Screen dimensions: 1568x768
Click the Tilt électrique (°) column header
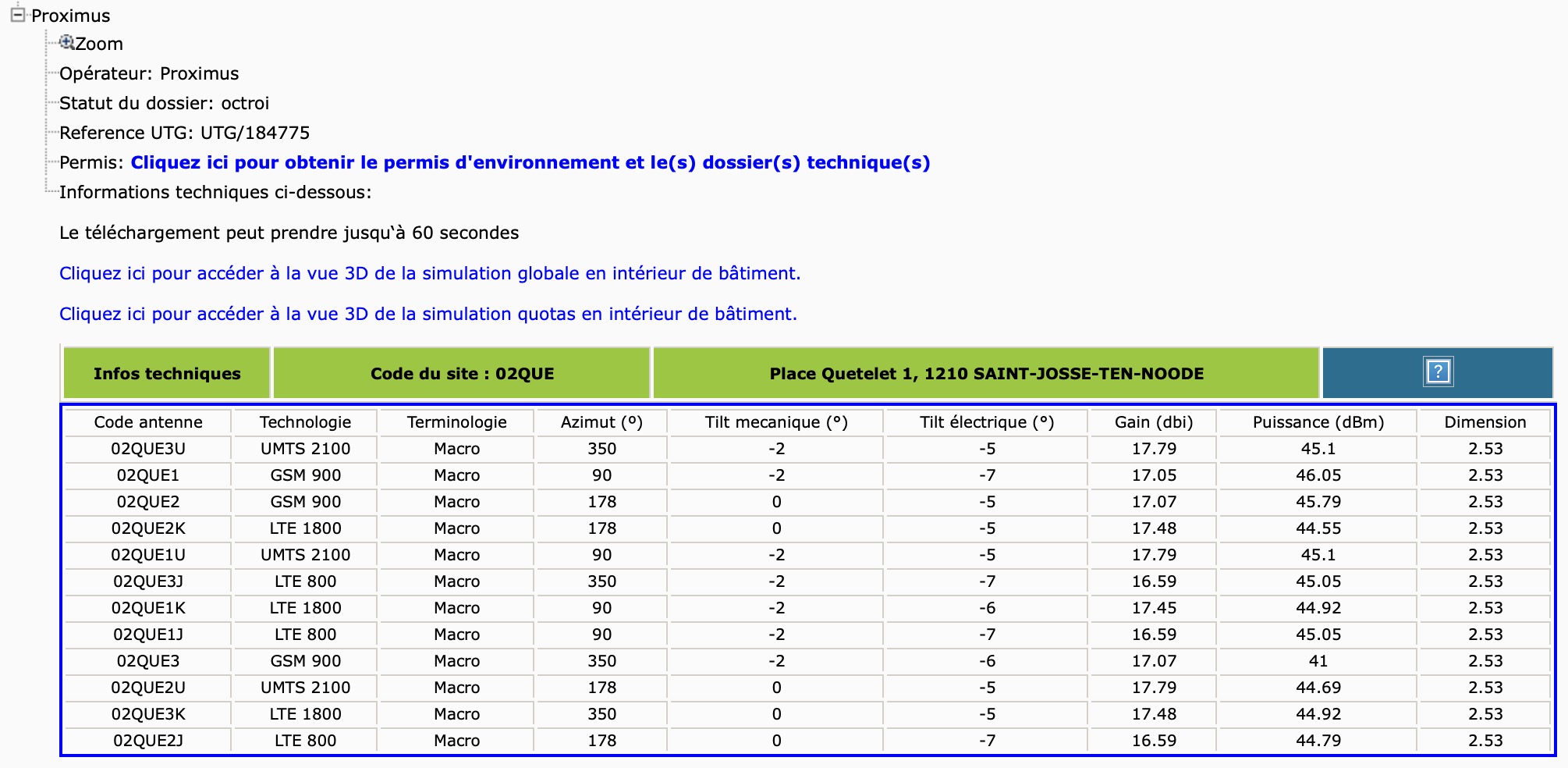[987, 422]
